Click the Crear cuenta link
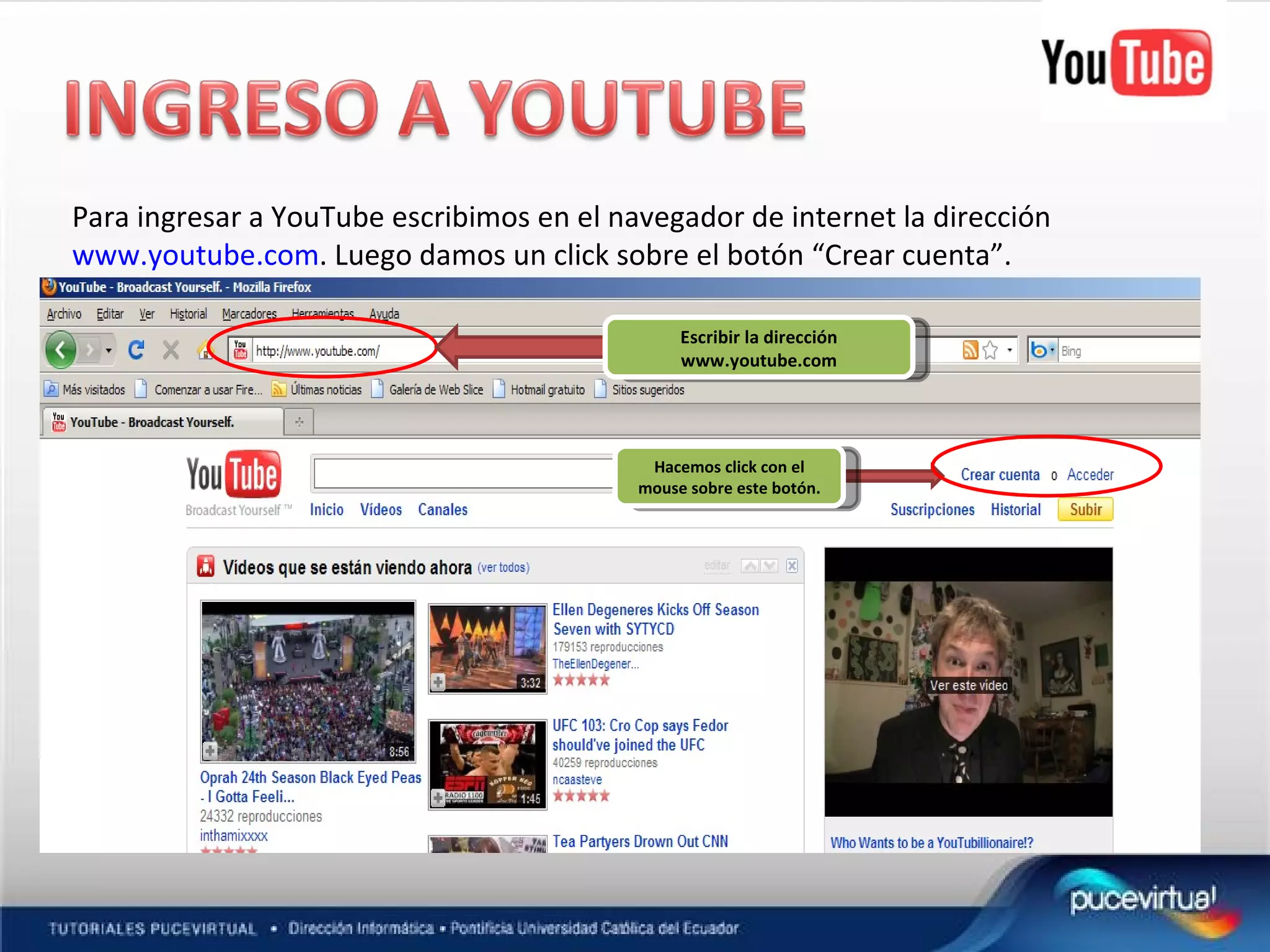The height and width of the screenshot is (952, 1270). point(1000,475)
